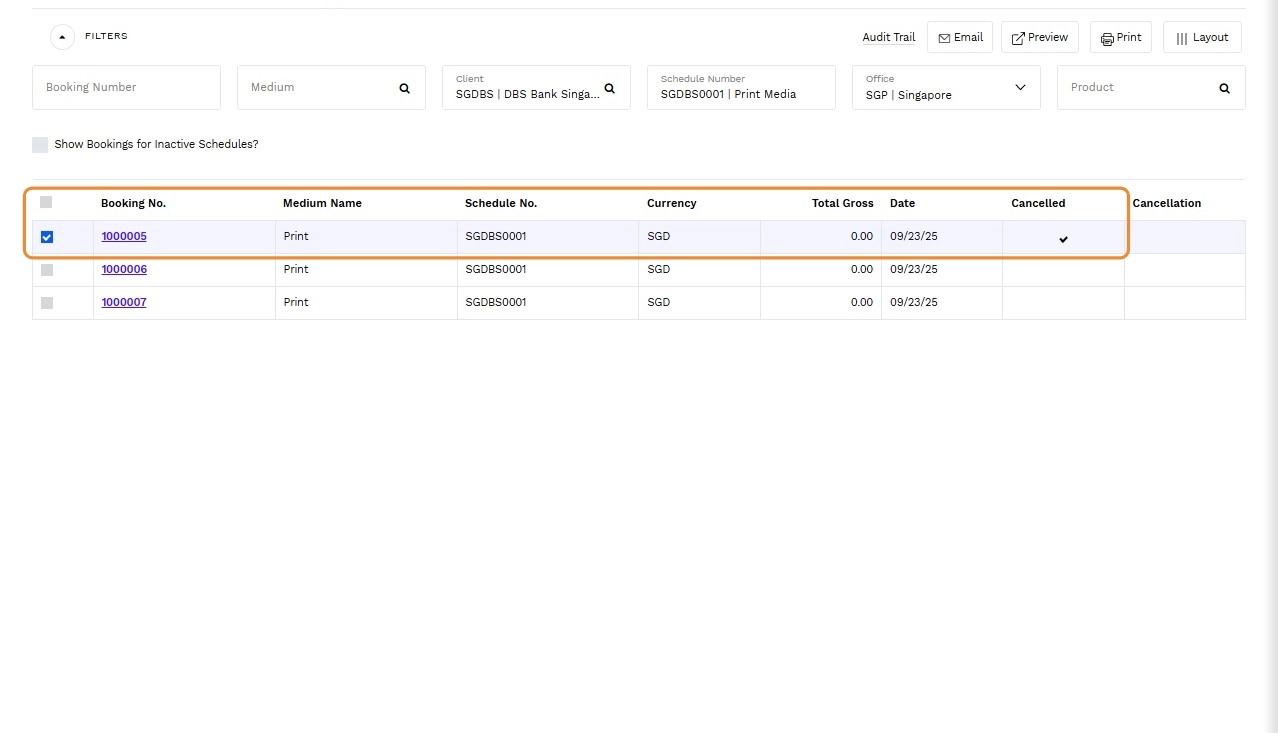Click the Client field search icon

click(610, 88)
